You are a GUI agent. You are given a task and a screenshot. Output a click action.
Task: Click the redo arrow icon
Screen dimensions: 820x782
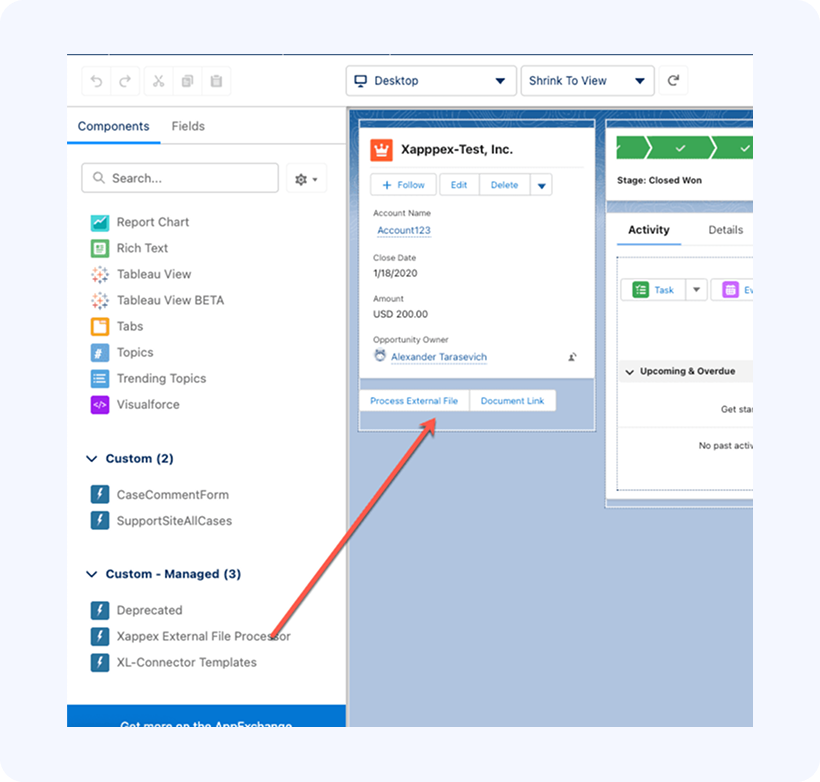(x=125, y=81)
